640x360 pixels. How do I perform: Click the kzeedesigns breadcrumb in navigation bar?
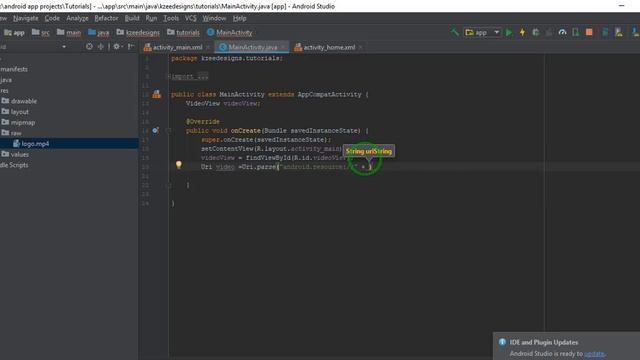click(x=138, y=32)
